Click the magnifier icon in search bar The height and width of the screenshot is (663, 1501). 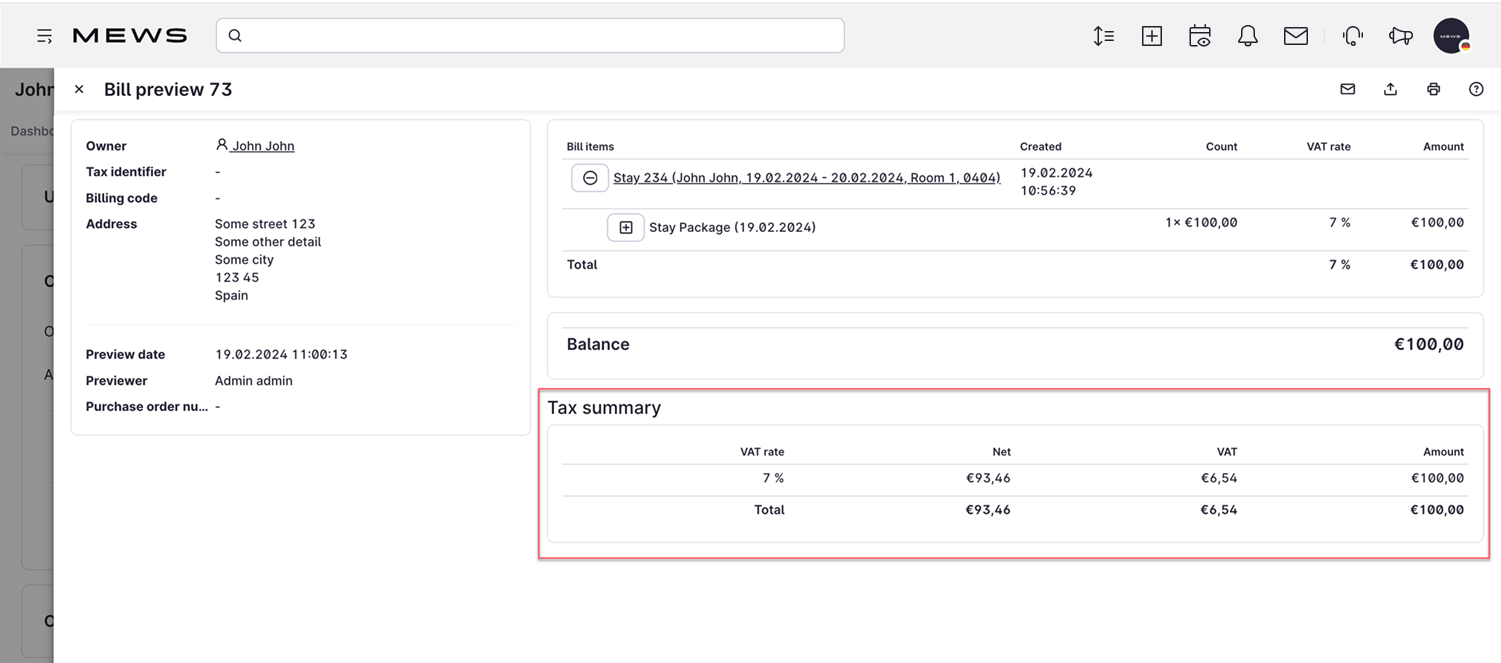235,36
